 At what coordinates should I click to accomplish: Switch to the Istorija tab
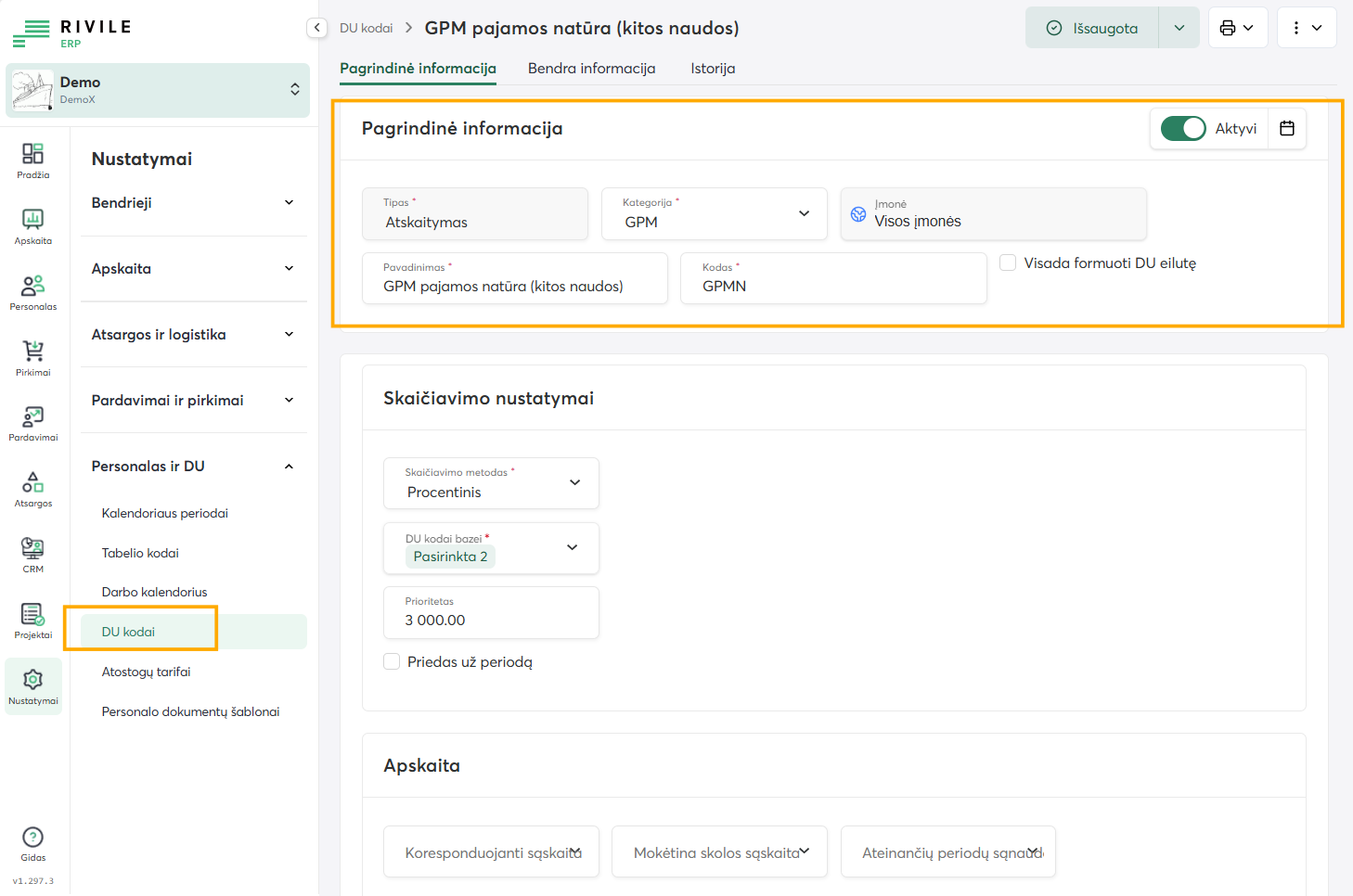tap(713, 69)
